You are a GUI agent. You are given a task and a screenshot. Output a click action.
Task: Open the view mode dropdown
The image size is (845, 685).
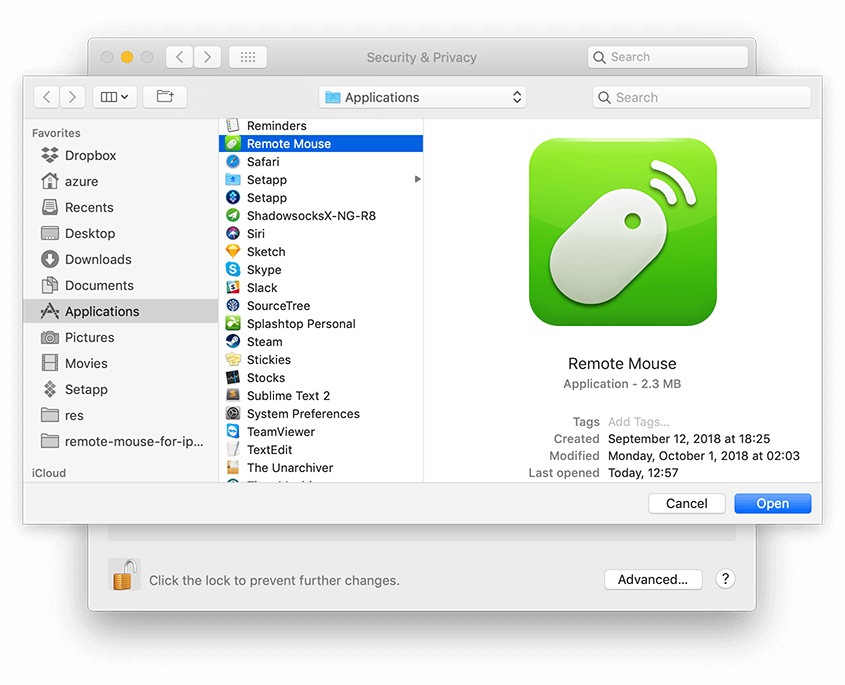coord(113,97)
